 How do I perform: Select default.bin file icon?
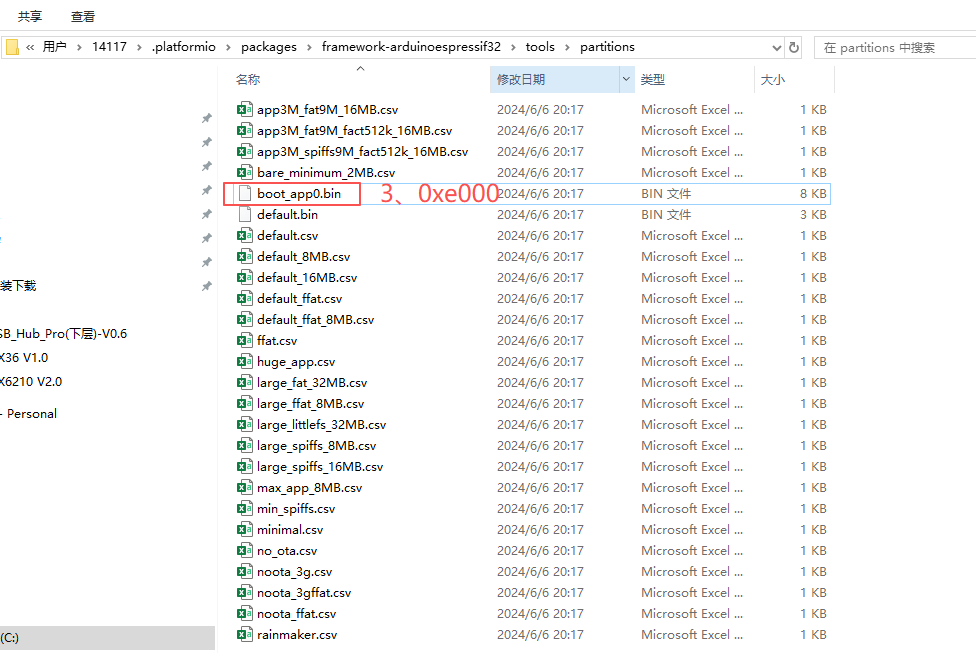tap(245, 215)
